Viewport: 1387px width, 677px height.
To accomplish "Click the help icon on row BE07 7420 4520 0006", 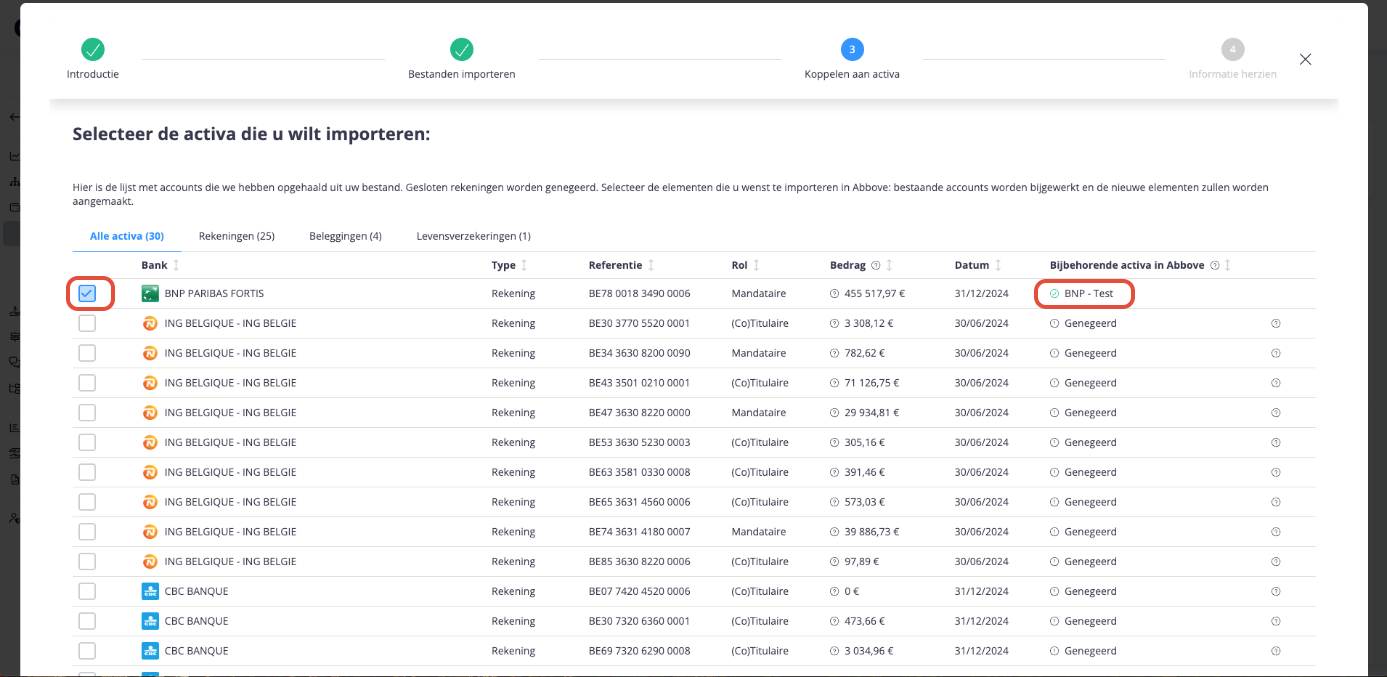I will pos(1275,591).
